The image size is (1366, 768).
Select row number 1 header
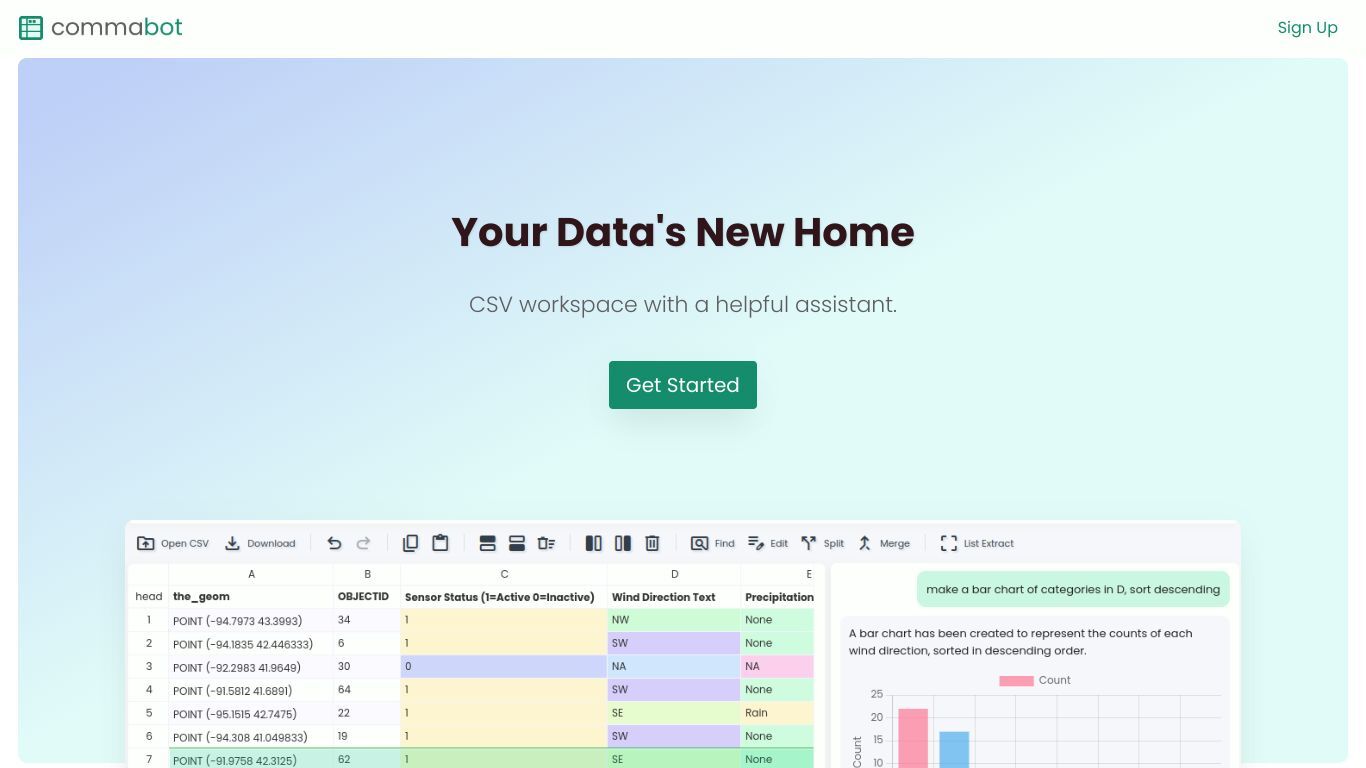(149, 620)
